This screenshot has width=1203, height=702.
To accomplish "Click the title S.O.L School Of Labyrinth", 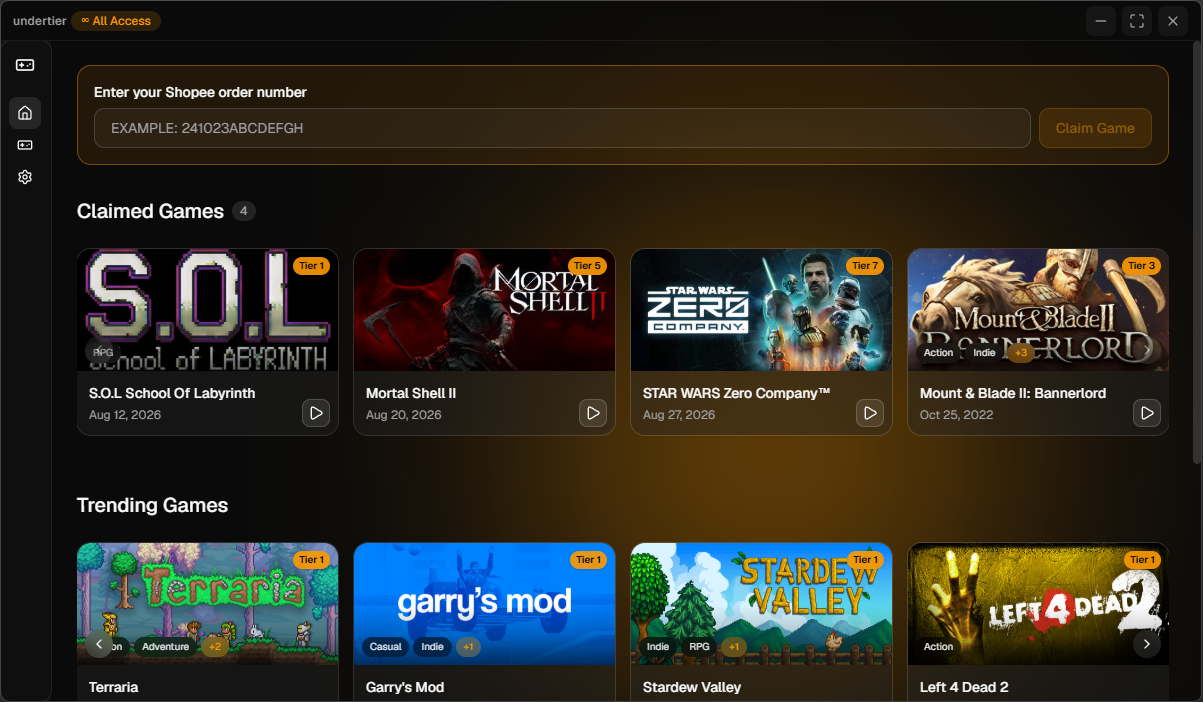I will coord(172,393).
